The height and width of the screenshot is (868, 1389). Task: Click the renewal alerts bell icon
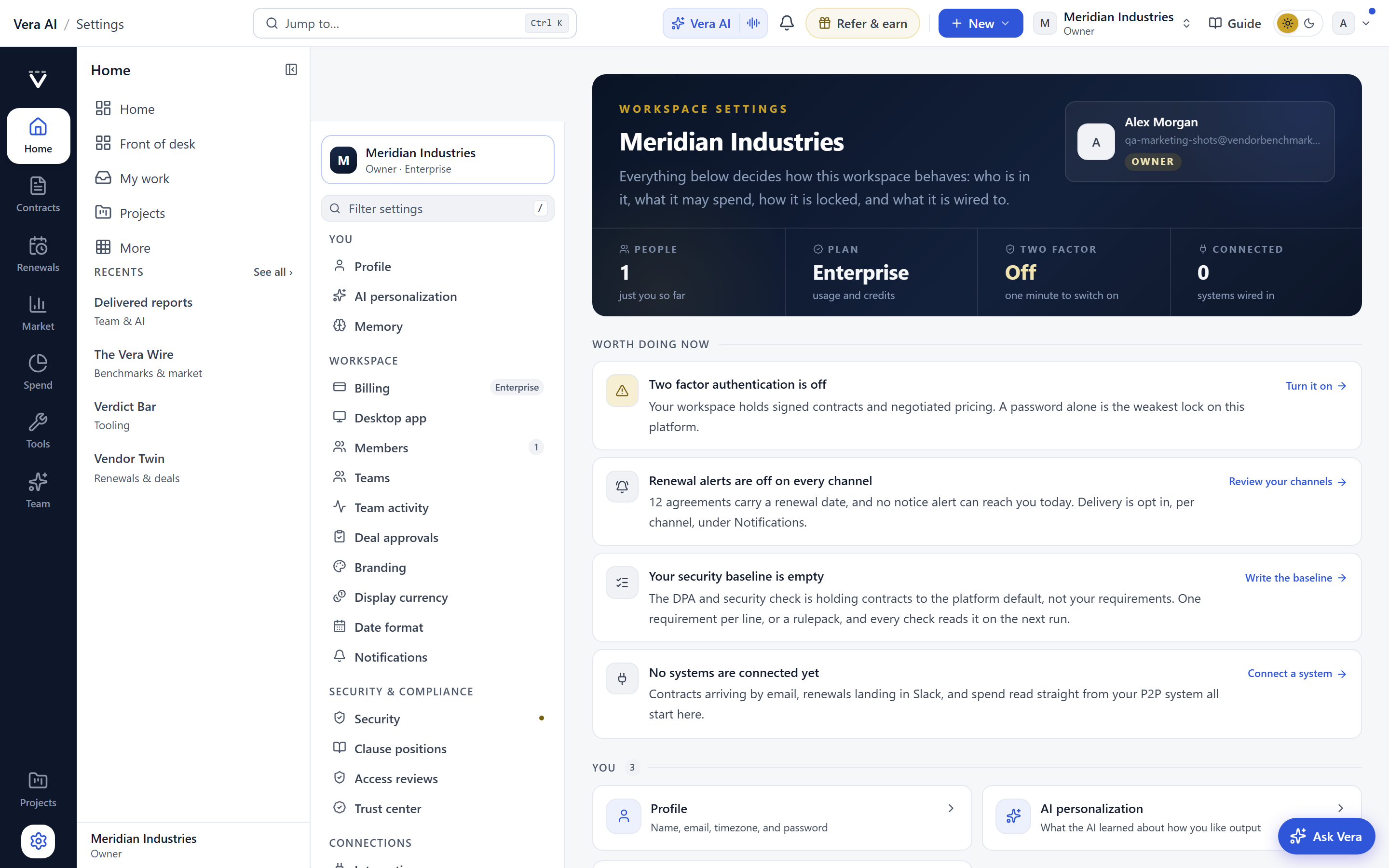click(622, 487)
